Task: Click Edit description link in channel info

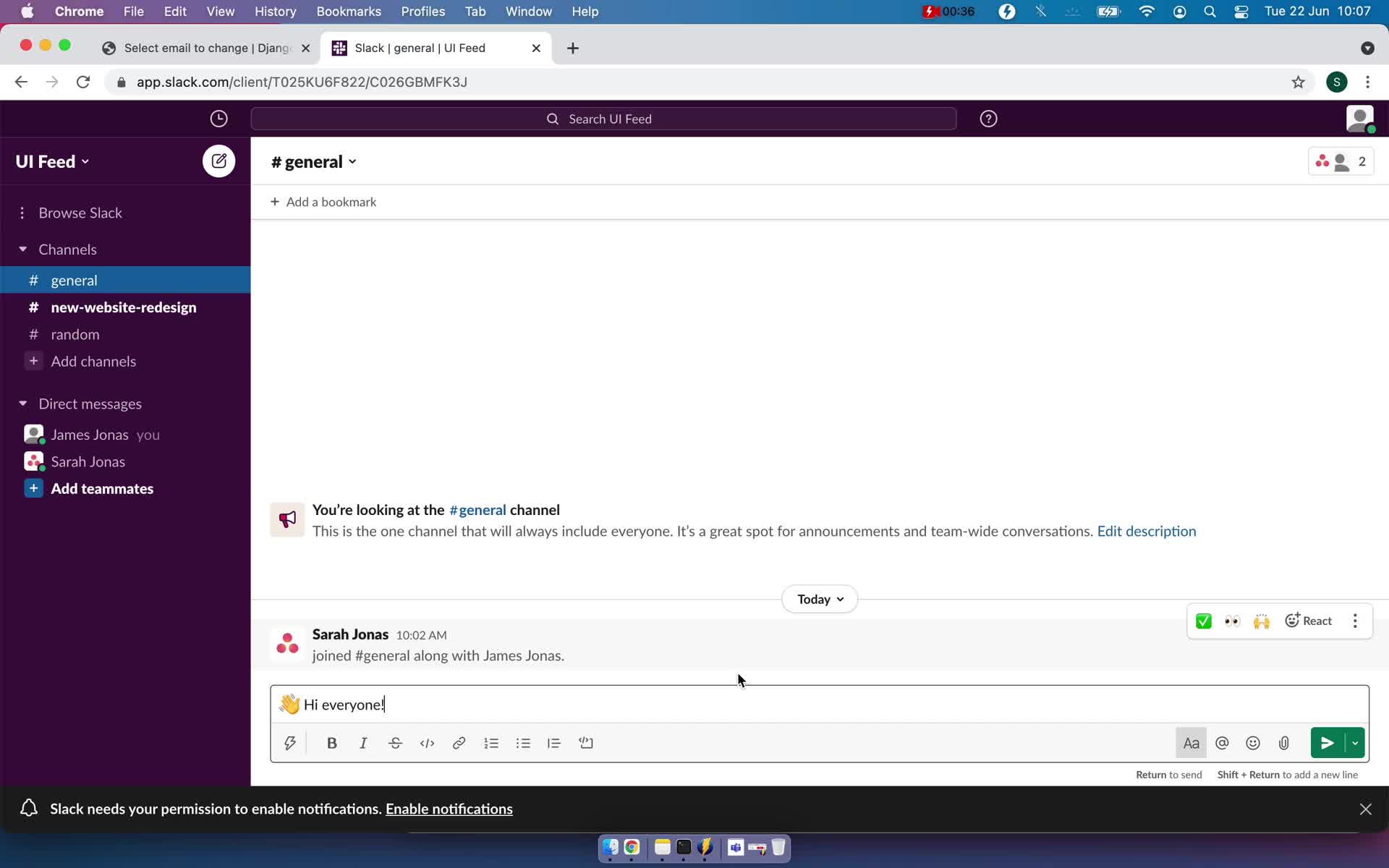Action: (x=1146, y=531)
